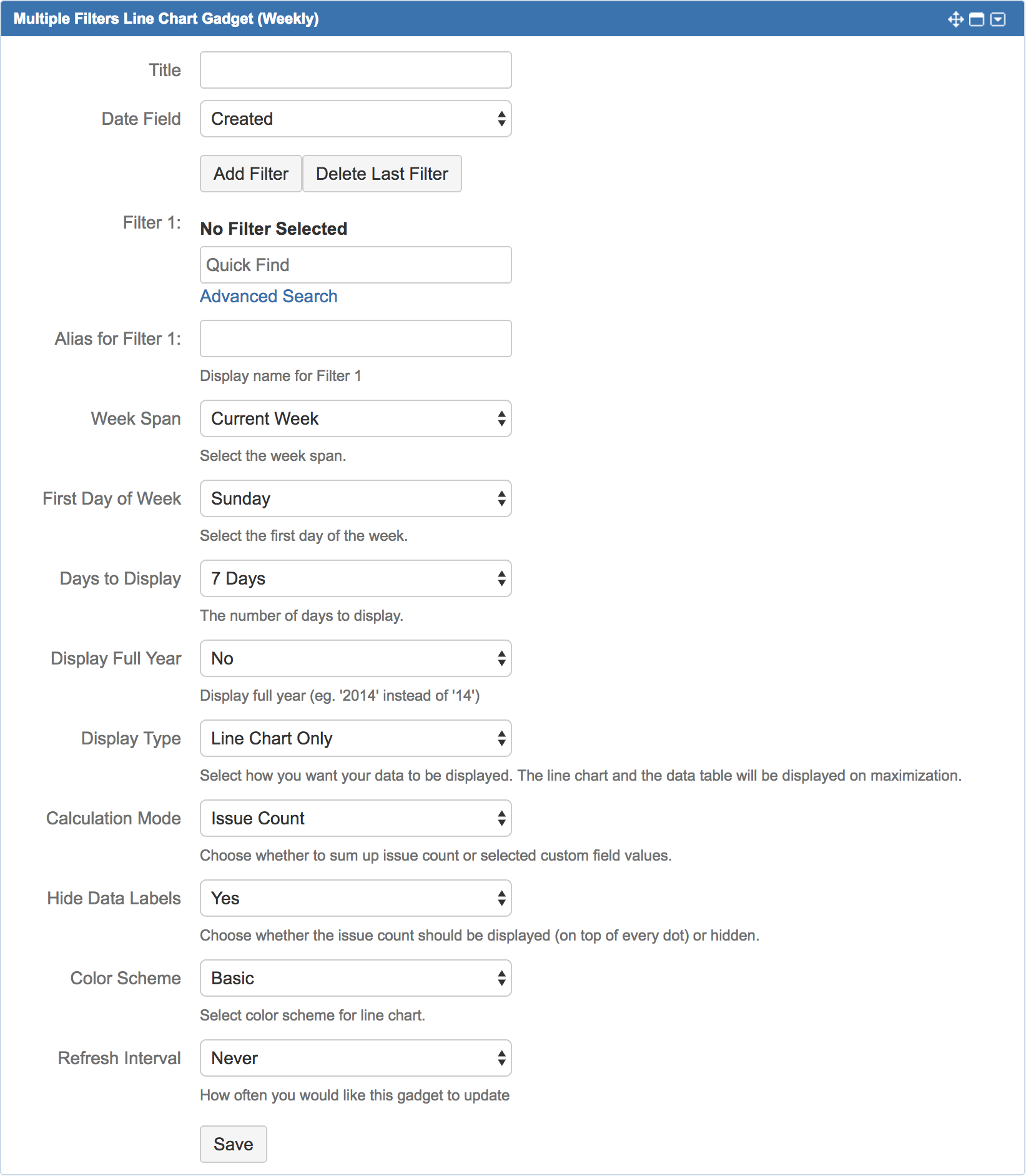The height and width of the screenshot is (1176, 1026).
Task: Expand the Calculation Mode dropdown
Action: [355, 818]
